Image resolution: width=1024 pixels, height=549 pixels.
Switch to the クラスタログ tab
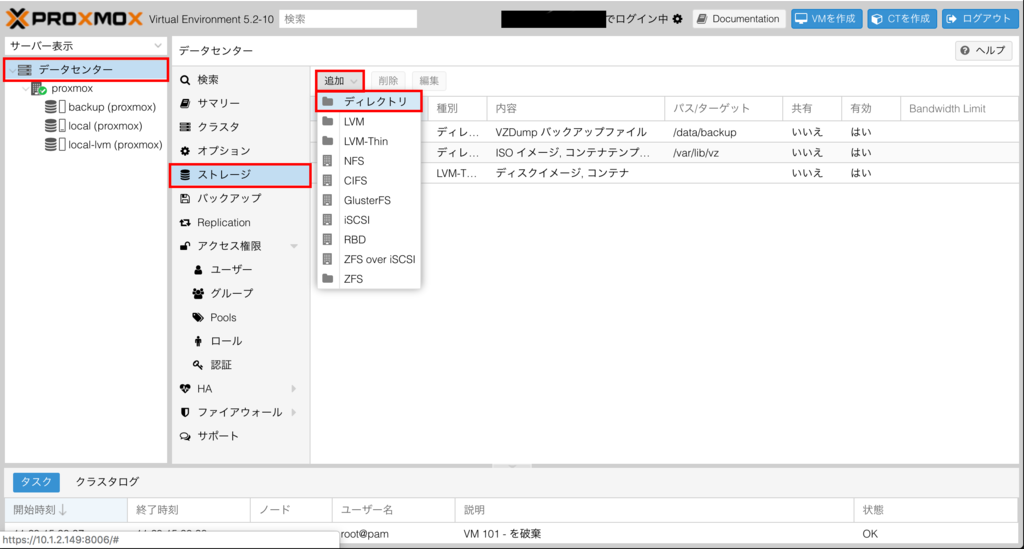click(107, 482)
